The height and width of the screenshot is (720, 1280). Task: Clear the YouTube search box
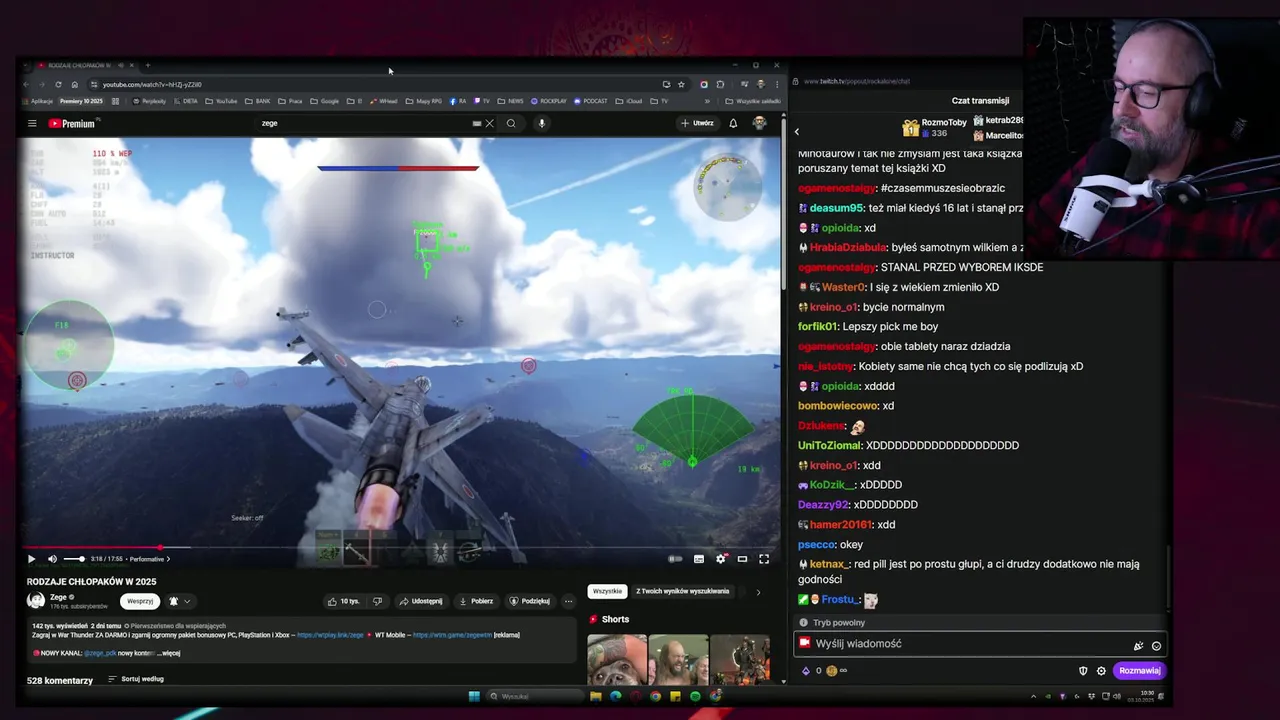pyautogui.click(x=489, y=123)
